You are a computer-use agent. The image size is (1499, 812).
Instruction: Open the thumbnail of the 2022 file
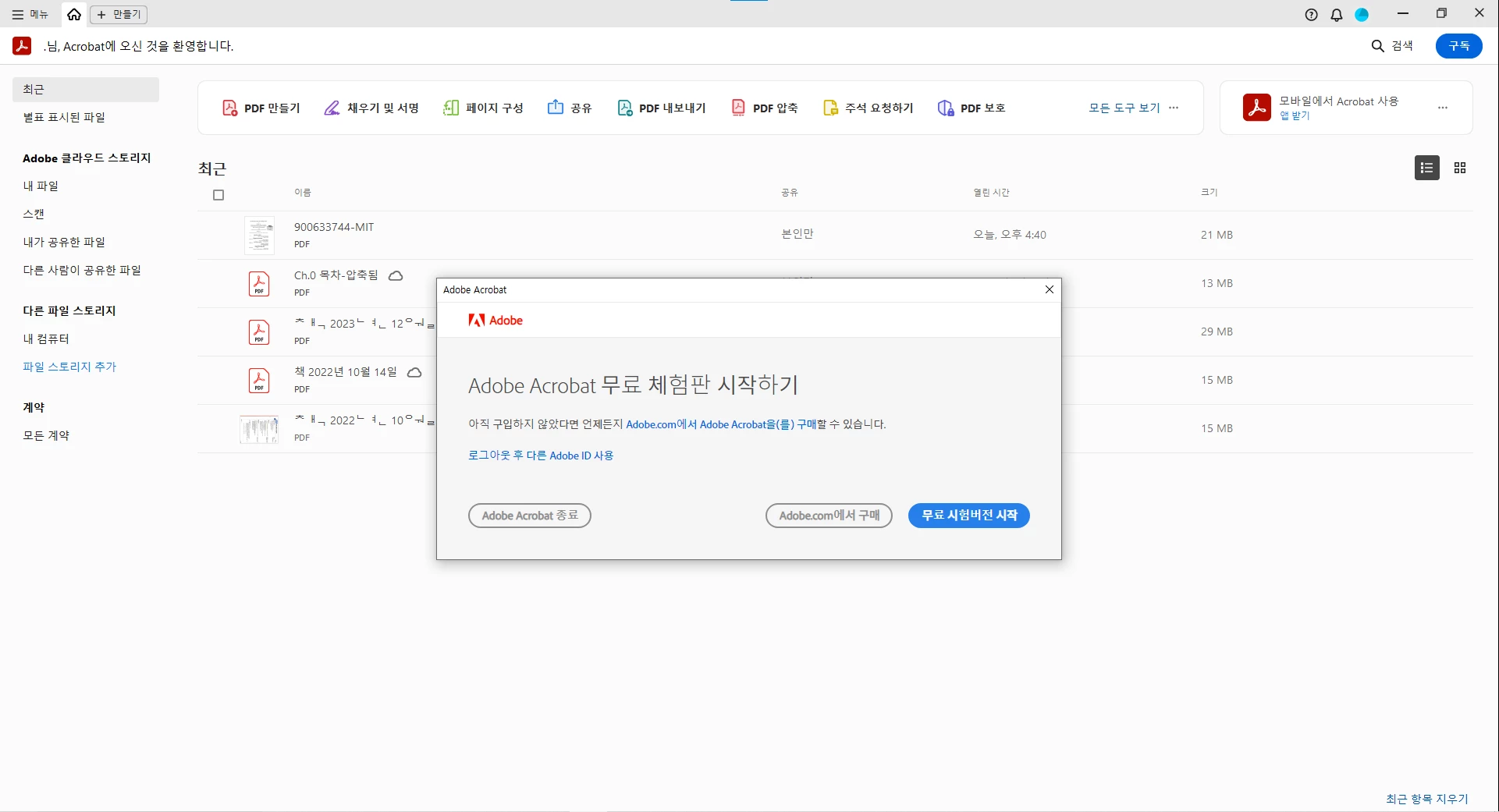coord(259,428)
